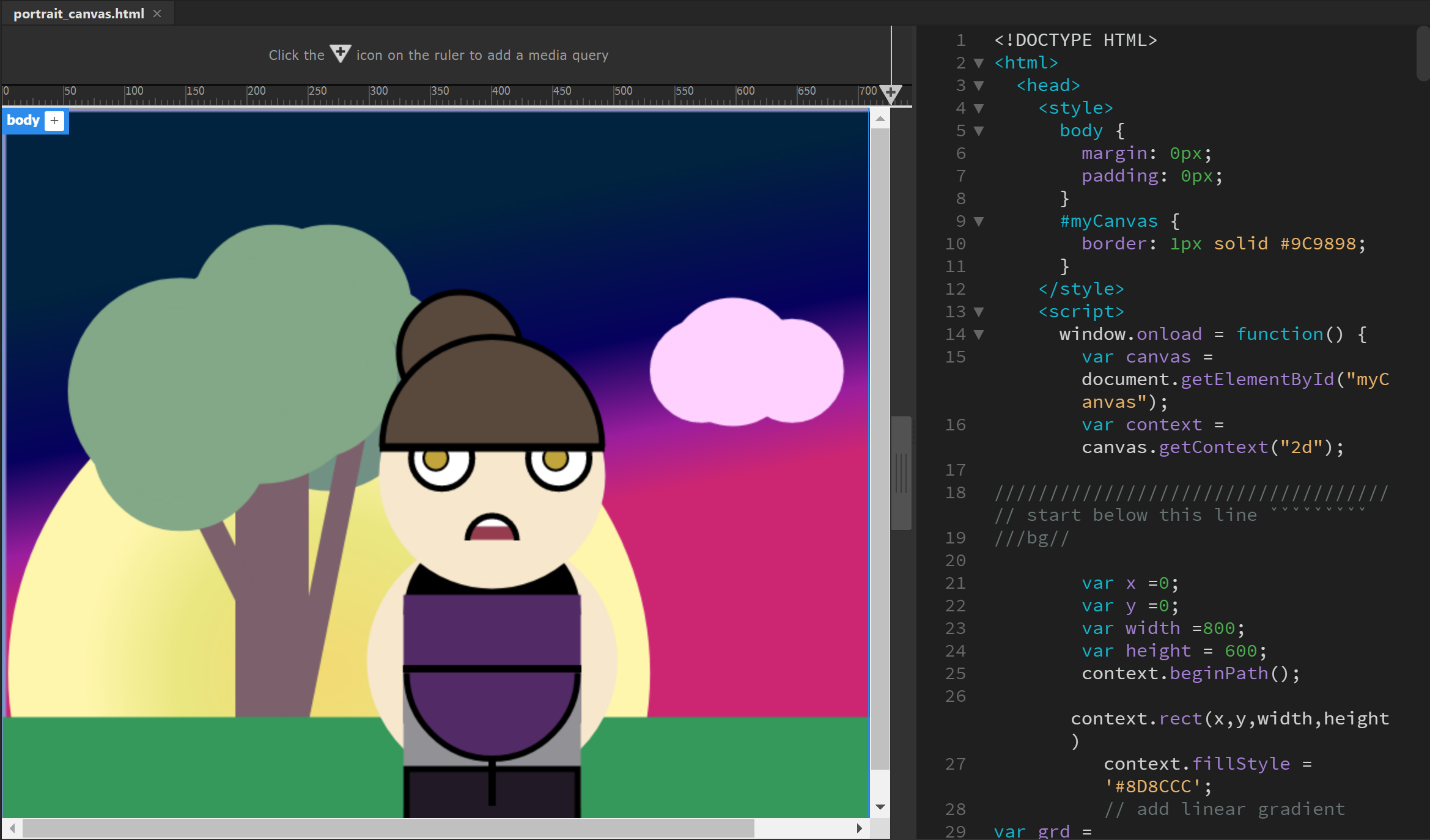Click the '///bg//' comment line
This screenshot has width=1430, height=840.
(x=1031, y=538)
